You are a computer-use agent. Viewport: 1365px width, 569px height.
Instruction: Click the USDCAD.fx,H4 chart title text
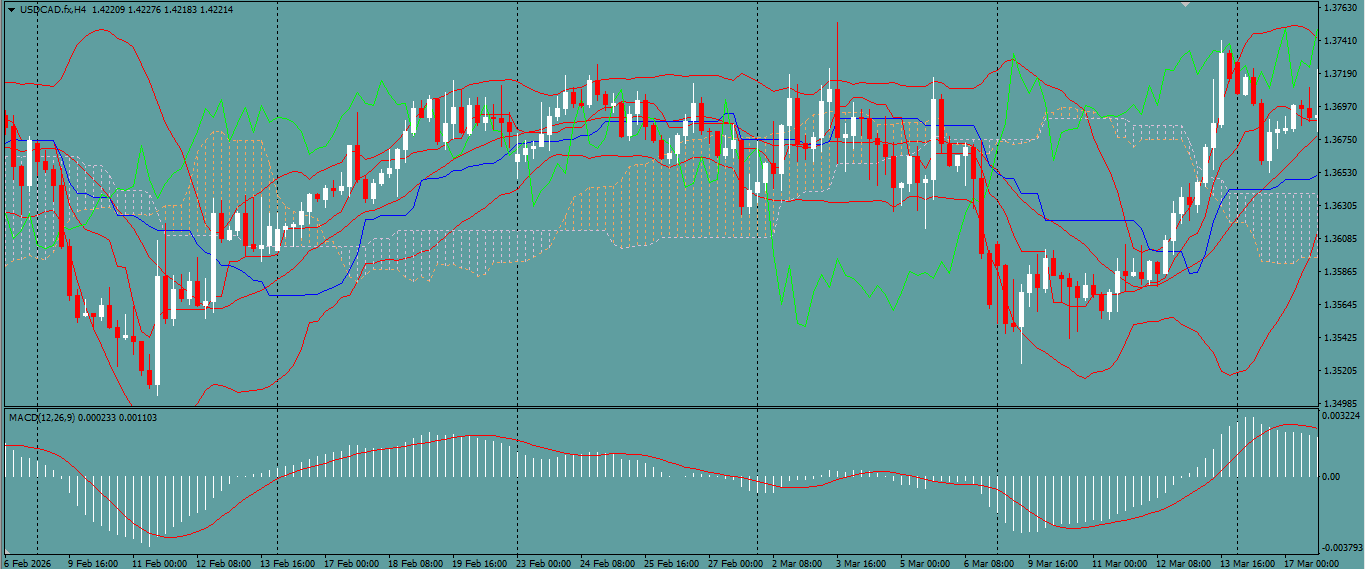pyautogui.click(x=52, y=8)
